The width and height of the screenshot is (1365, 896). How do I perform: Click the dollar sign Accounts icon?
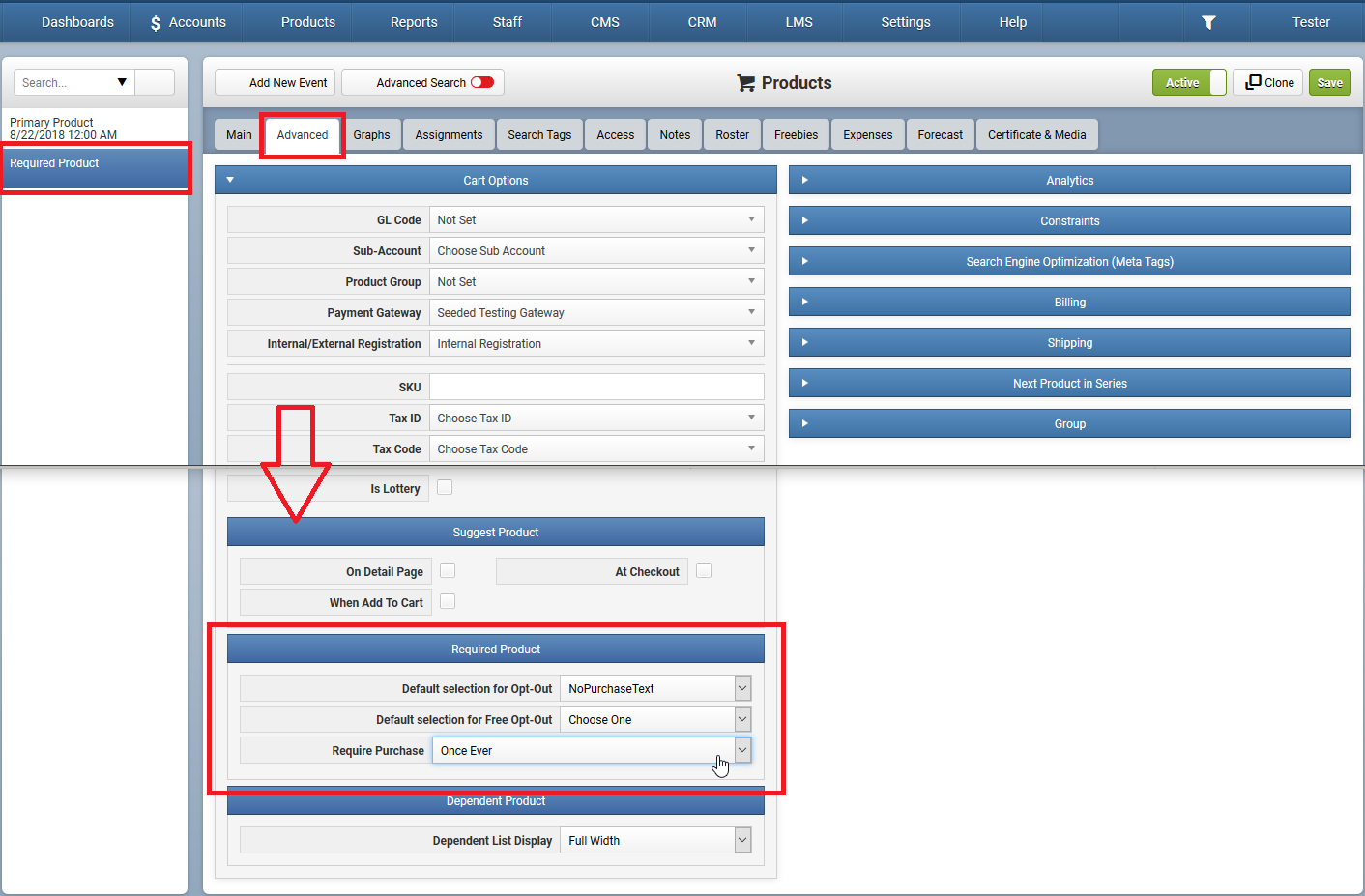point(156,23)
